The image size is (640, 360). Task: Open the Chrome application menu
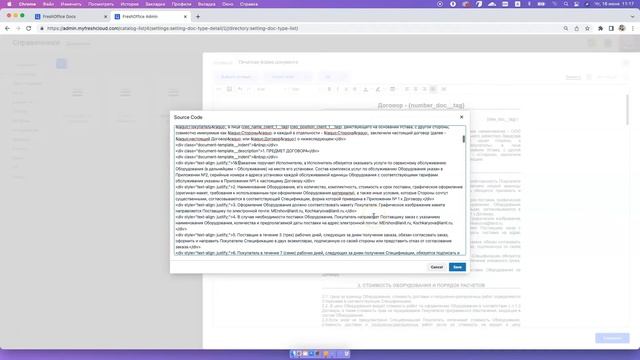tap(27, 4)
